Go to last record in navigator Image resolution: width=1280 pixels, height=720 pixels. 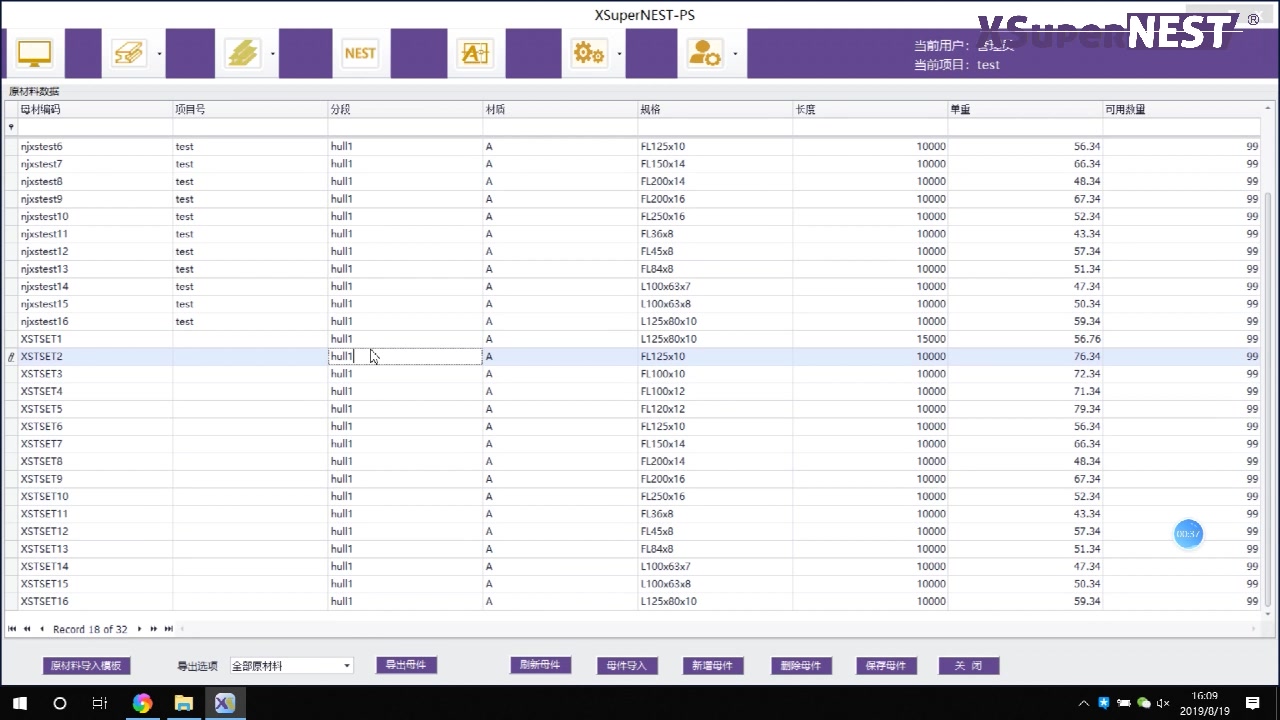pyautogui.click(x=169, y=629)
